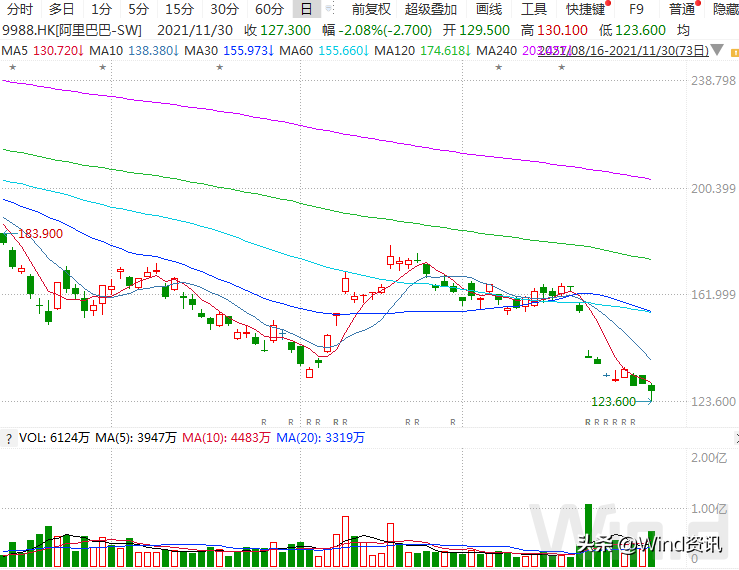The width and height of the screenshot is (739, 570).
Task: Click the 2.00亿 volume axis label
Action: coord(709,458)
